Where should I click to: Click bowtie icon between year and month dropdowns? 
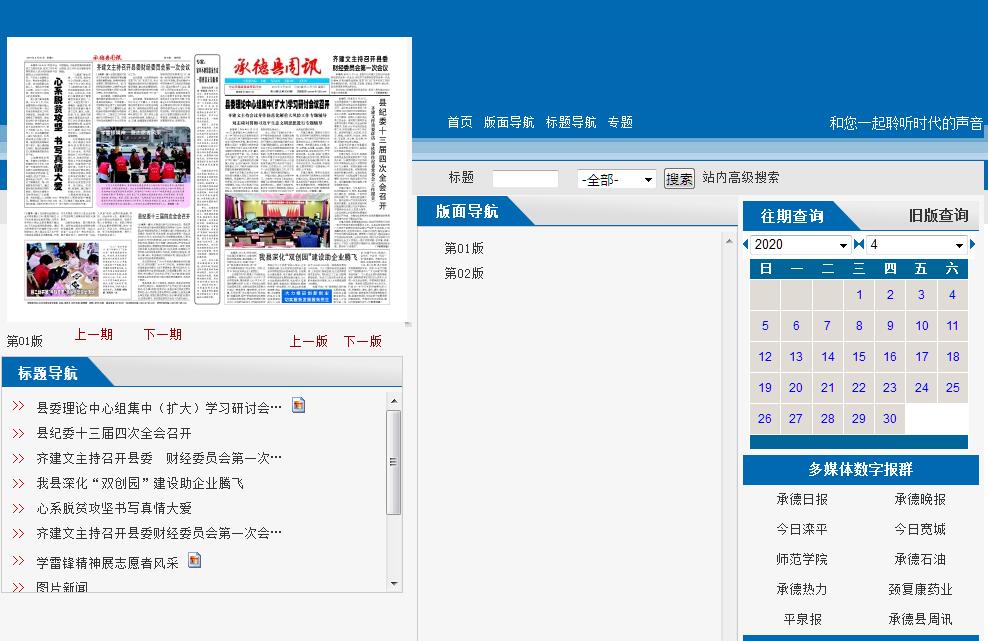[x=858, y=245]
